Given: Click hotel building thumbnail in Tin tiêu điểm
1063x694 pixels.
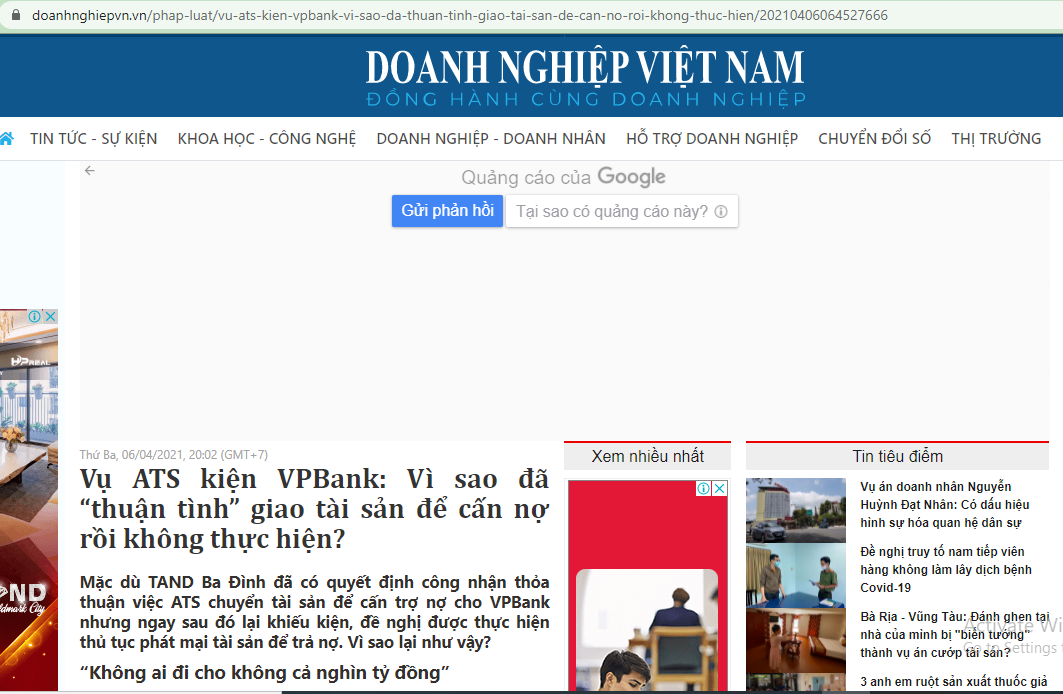Looking at the screenshot, I should click(x=796, y=510).
